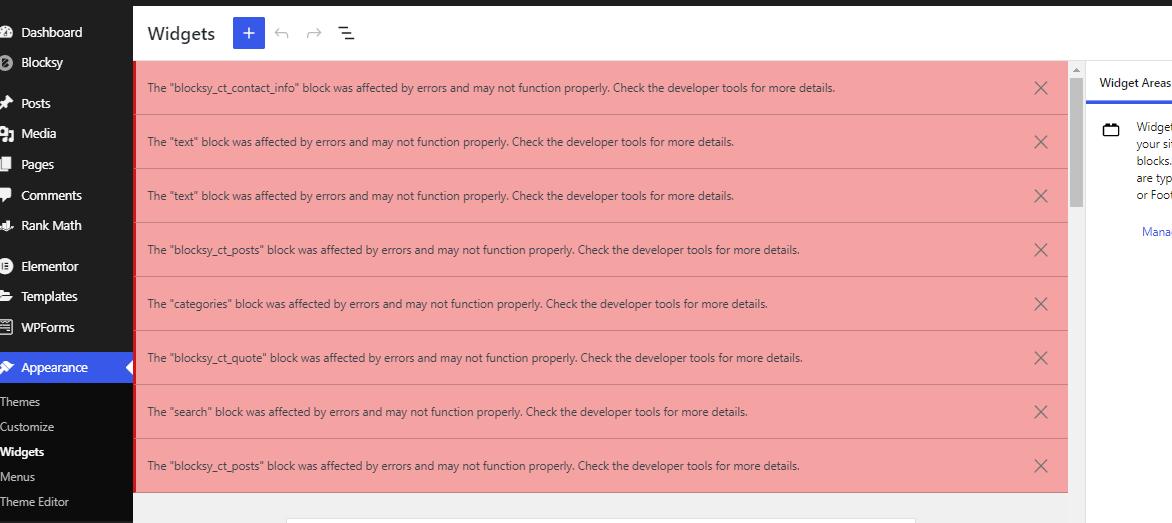1172x523 pixels.
Task: Open the List View icon
Action: [346, 33]
